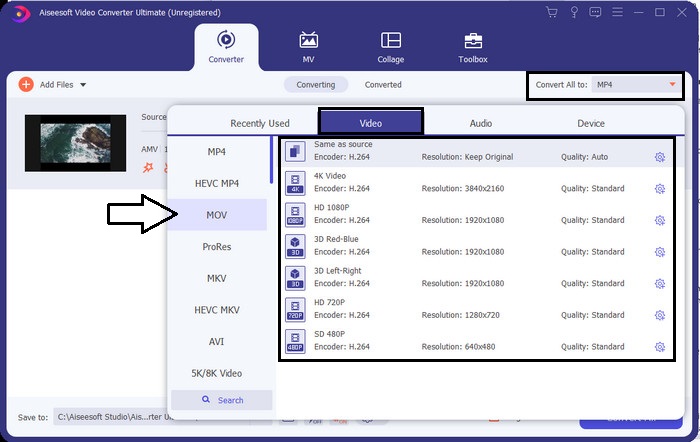Click the SD 480P preset icon
The height and width of the screenshot is (442, 700).
click(295, 342)
